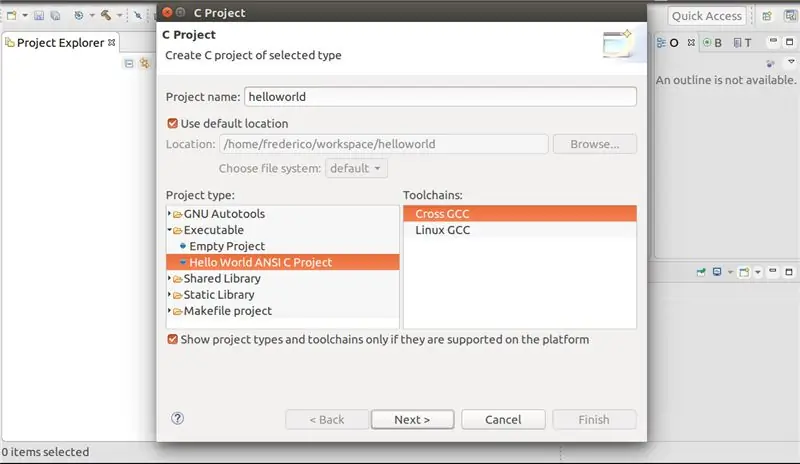
Task: Click the help question mark icon
Action: (x=177, y=419)
